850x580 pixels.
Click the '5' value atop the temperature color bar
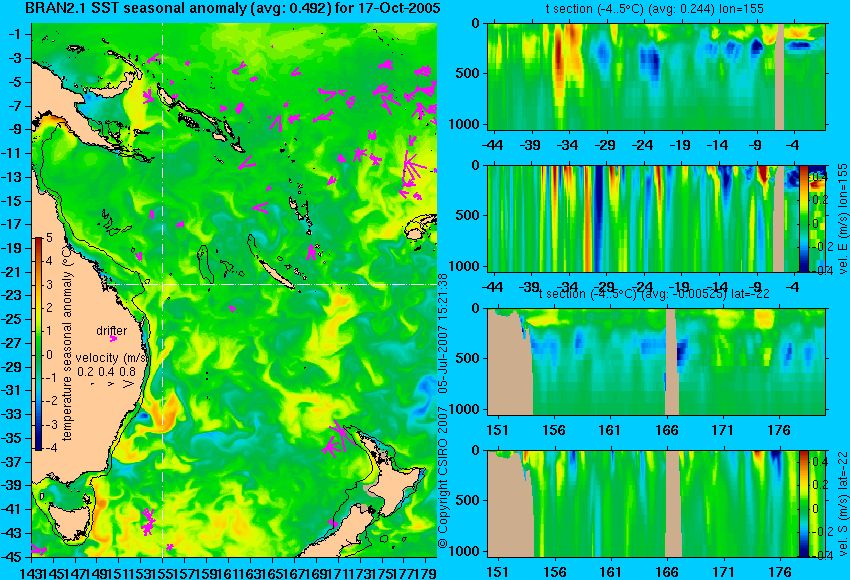point(49,237)
